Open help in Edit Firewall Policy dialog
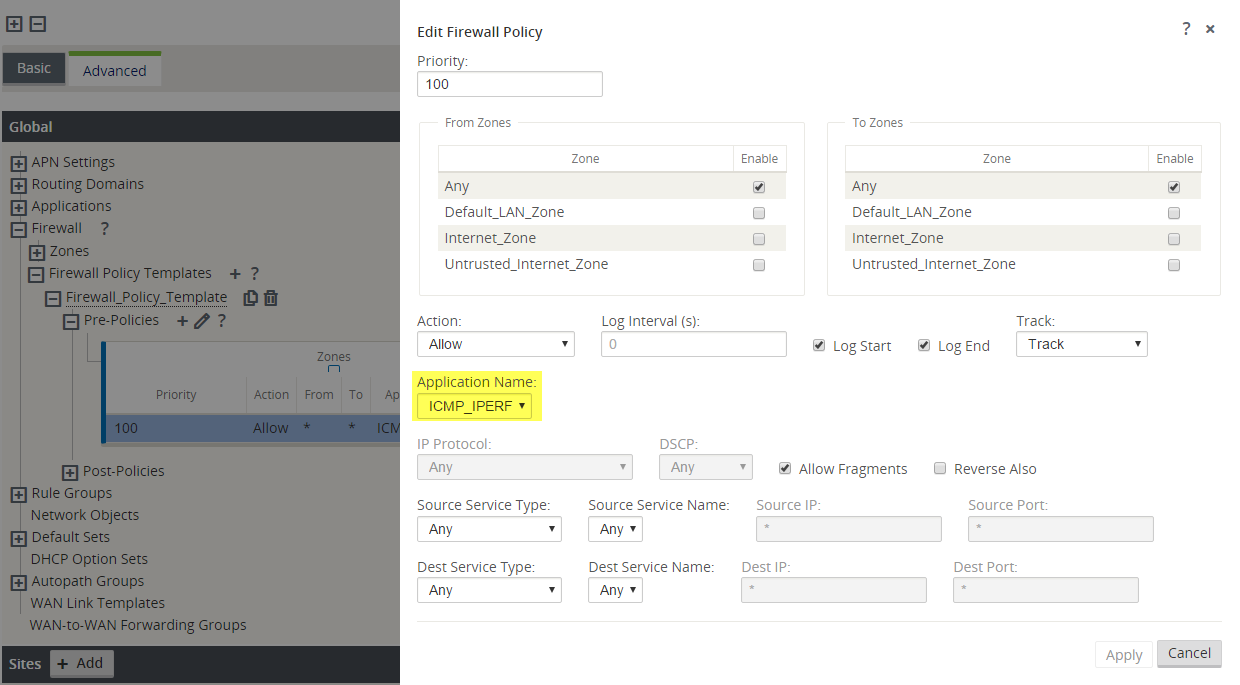1240x685 pixels. [1186, 29]
